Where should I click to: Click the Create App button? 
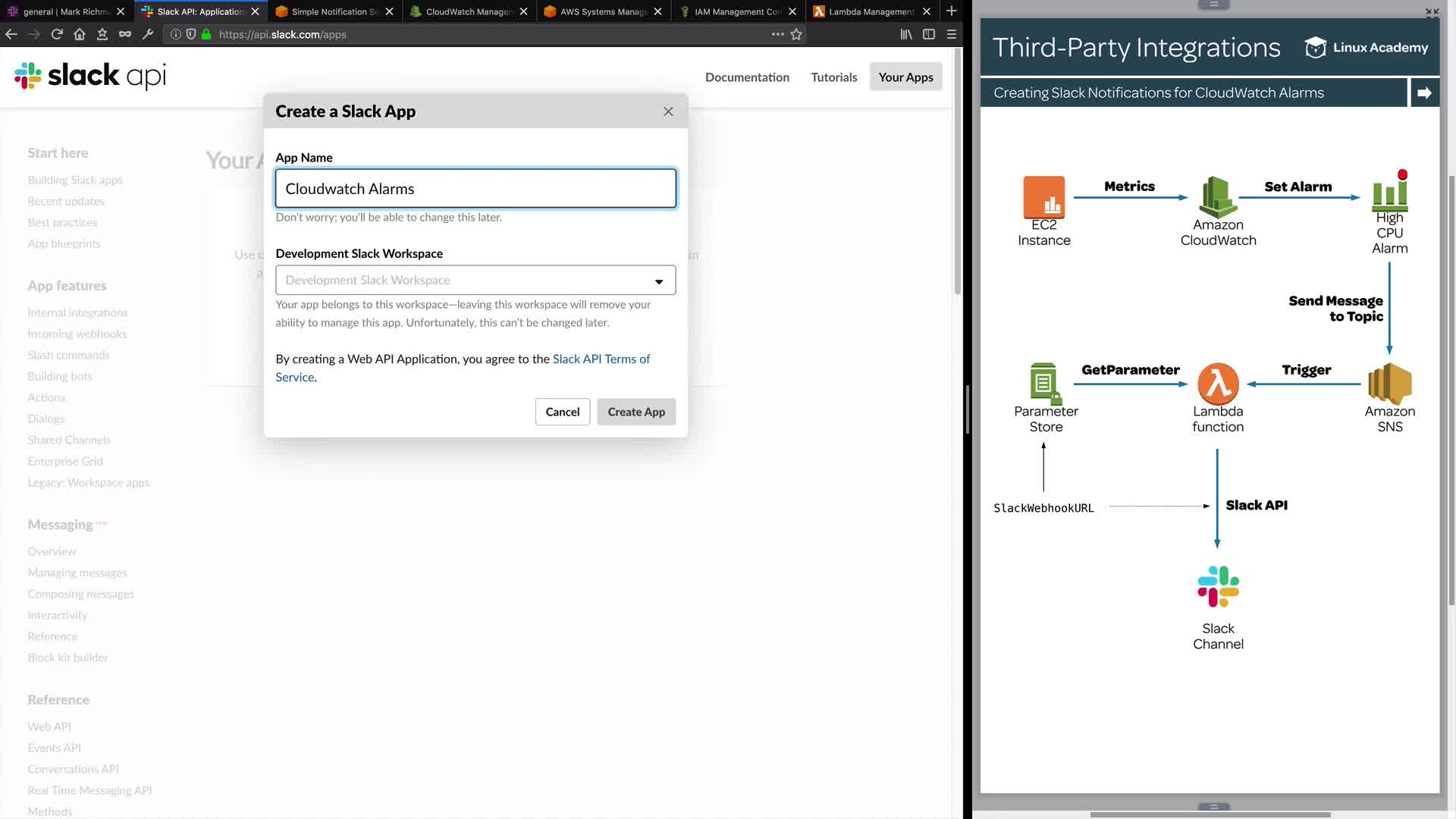(x=635, y=412)
